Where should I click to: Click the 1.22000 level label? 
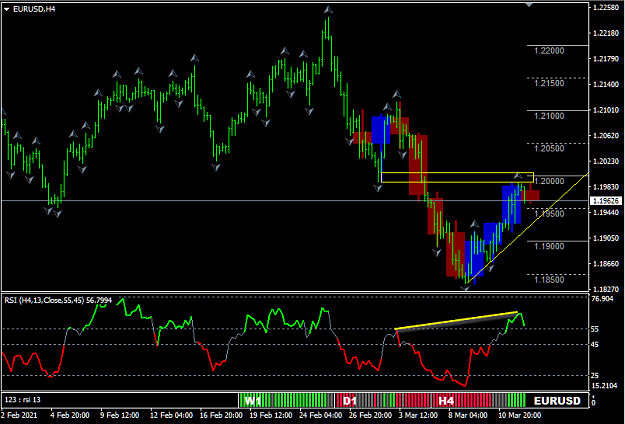[549, 51]
